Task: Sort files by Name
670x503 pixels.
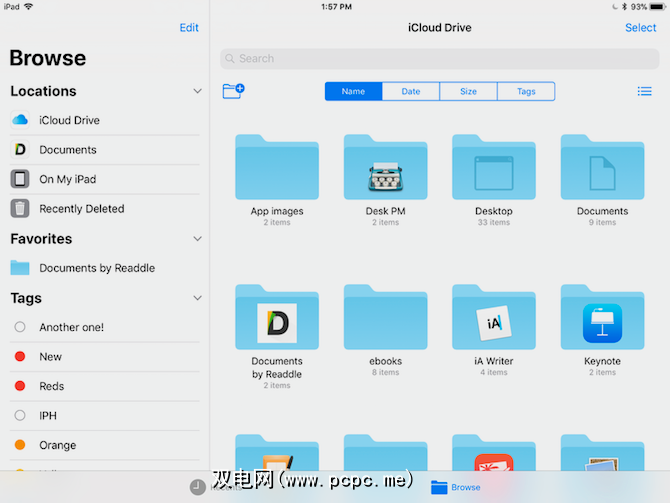Action: click(353, 91)
